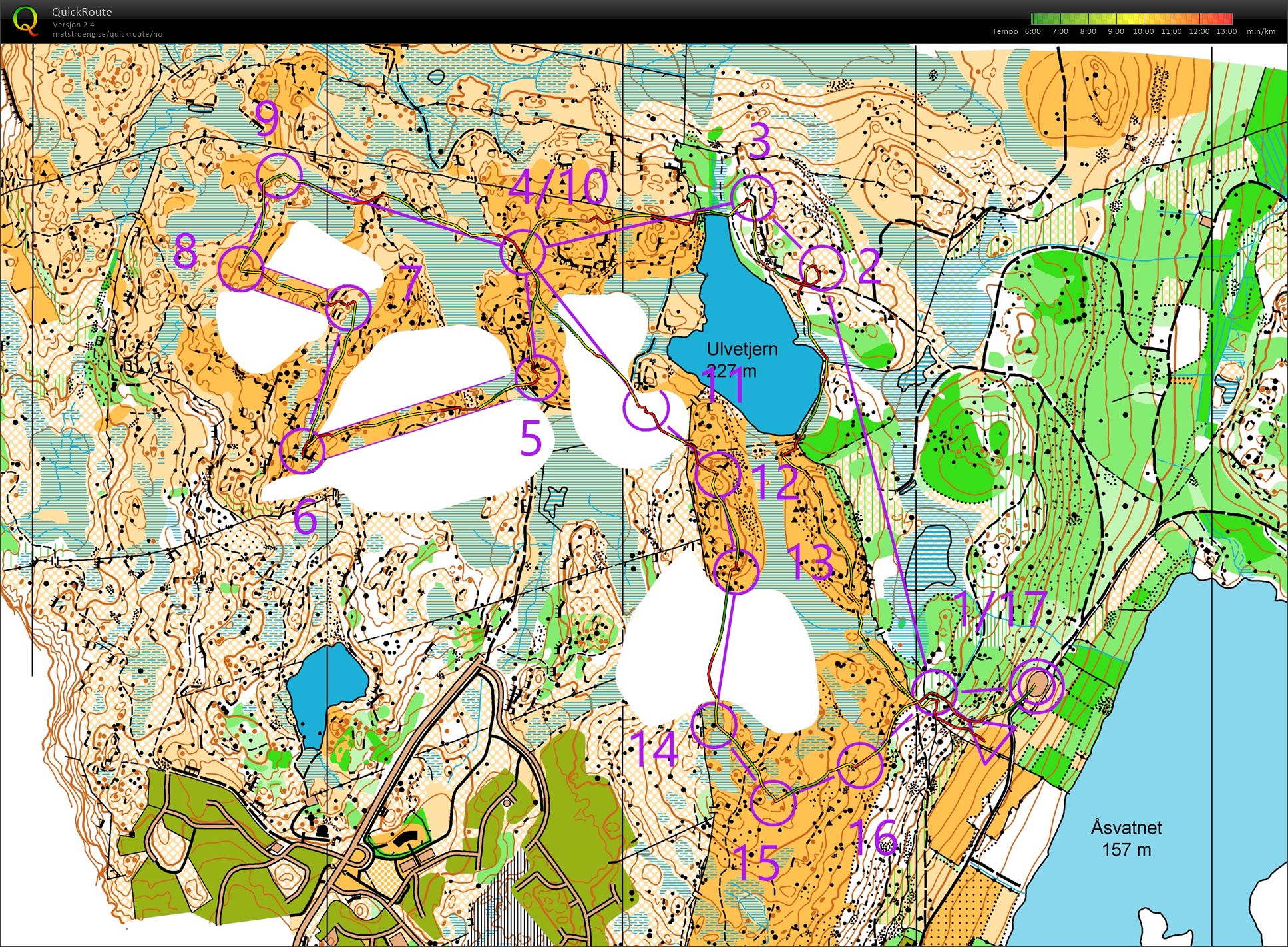Click the min/km unit label
This screenshot has width=1288, height=947.
point(1261,31)
